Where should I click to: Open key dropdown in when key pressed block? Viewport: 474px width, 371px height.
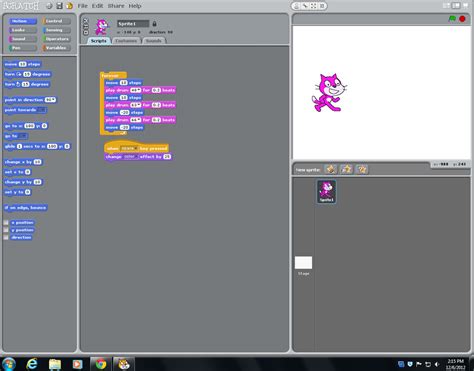tap(129, 148)
